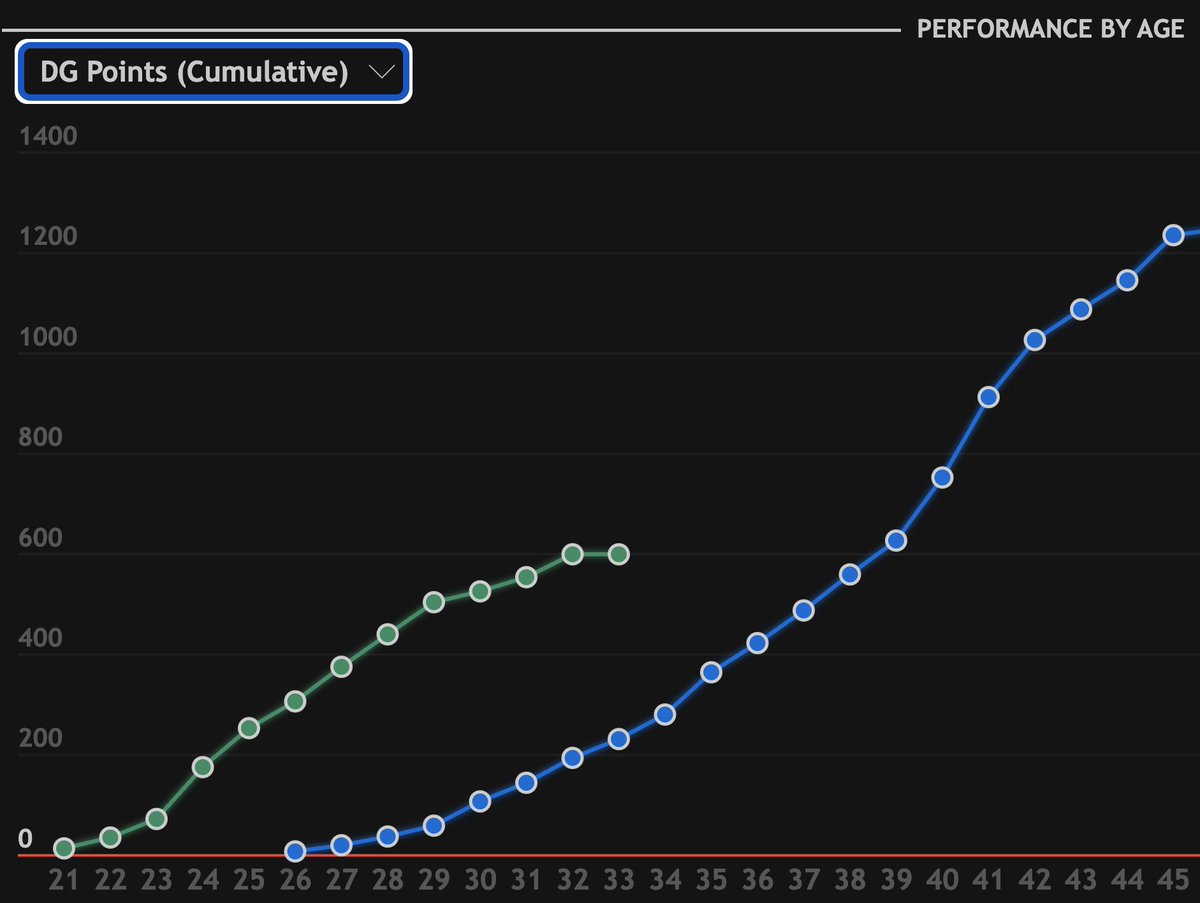
Task: Select blue data point at age 27
Action: click(341, 845)
